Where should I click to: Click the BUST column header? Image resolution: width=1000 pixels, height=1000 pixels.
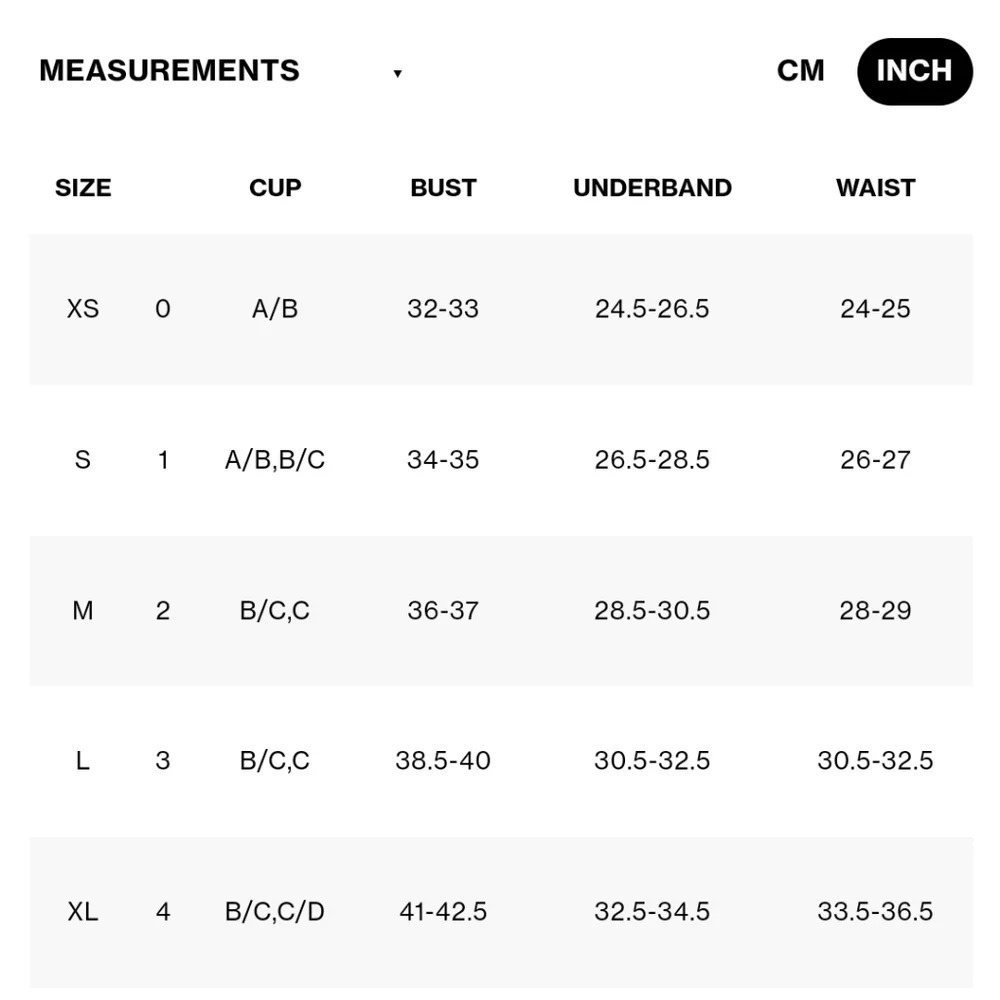point(443,188)
